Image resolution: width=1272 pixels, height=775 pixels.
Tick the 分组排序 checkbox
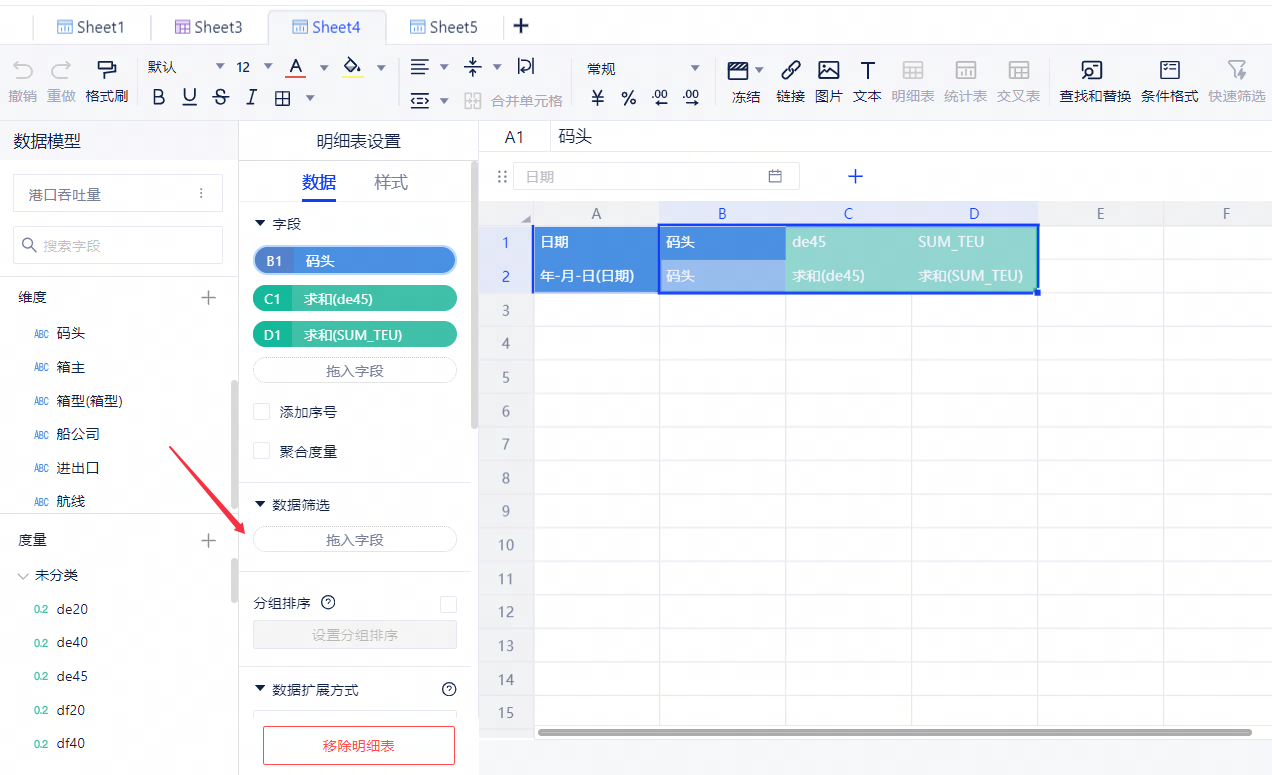click(x=448, y=604)
